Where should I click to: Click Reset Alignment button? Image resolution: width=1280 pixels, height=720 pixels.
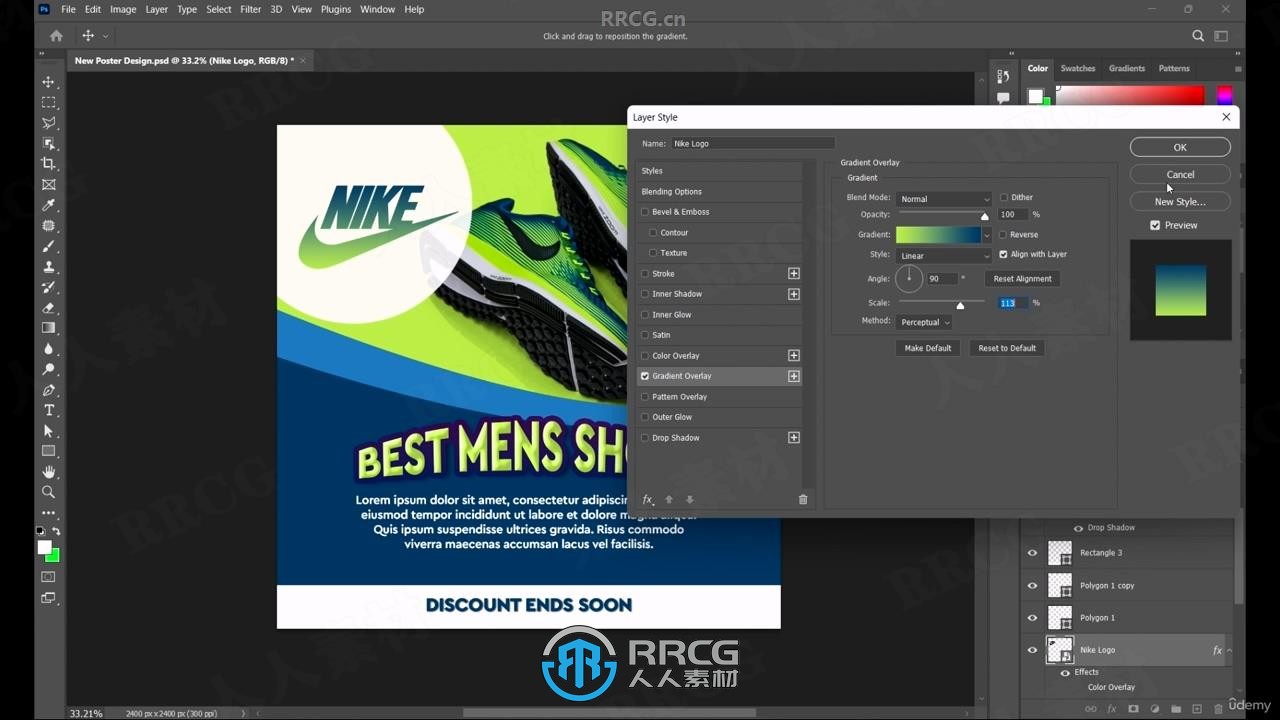click(1022, 279)
